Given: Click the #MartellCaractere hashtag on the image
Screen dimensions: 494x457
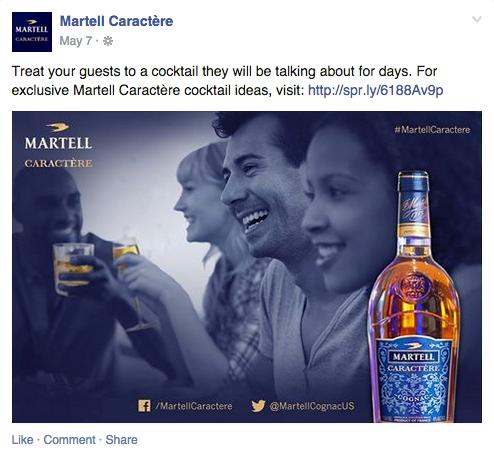Looking at the screenshot, I should coord(432,130).
